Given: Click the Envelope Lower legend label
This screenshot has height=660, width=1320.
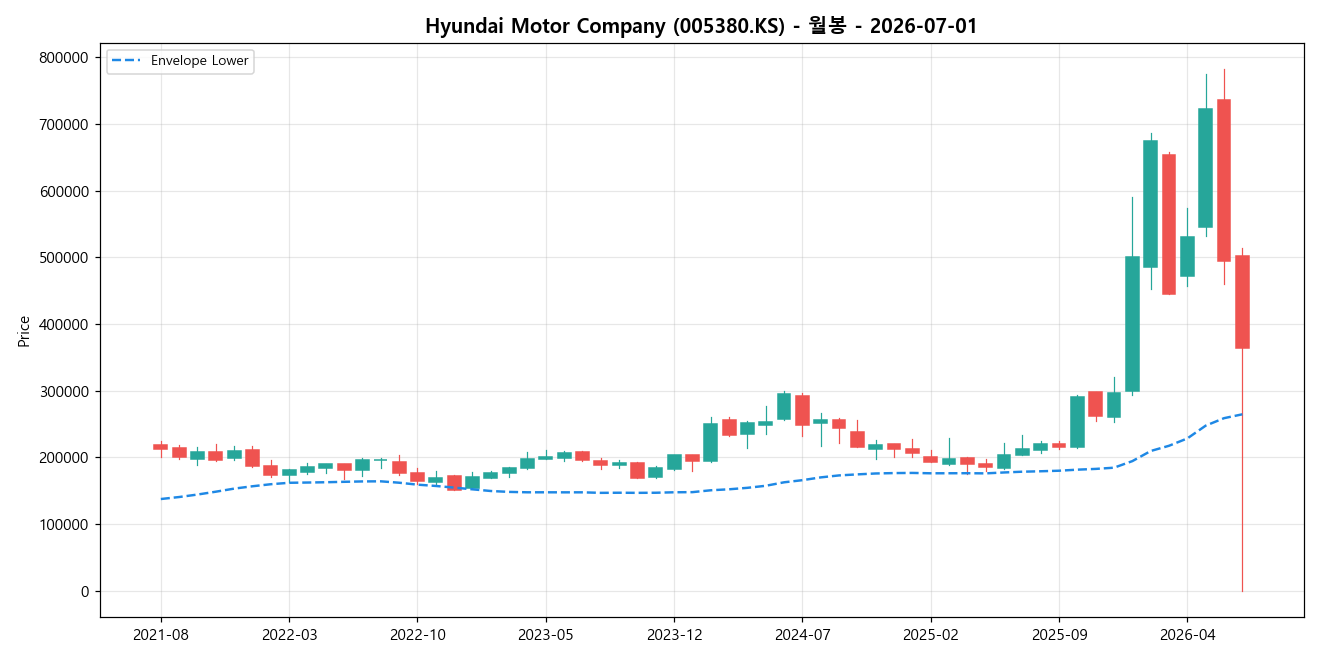Looking at the screenshot, I should pyautogui.click(x=200, y=61).
